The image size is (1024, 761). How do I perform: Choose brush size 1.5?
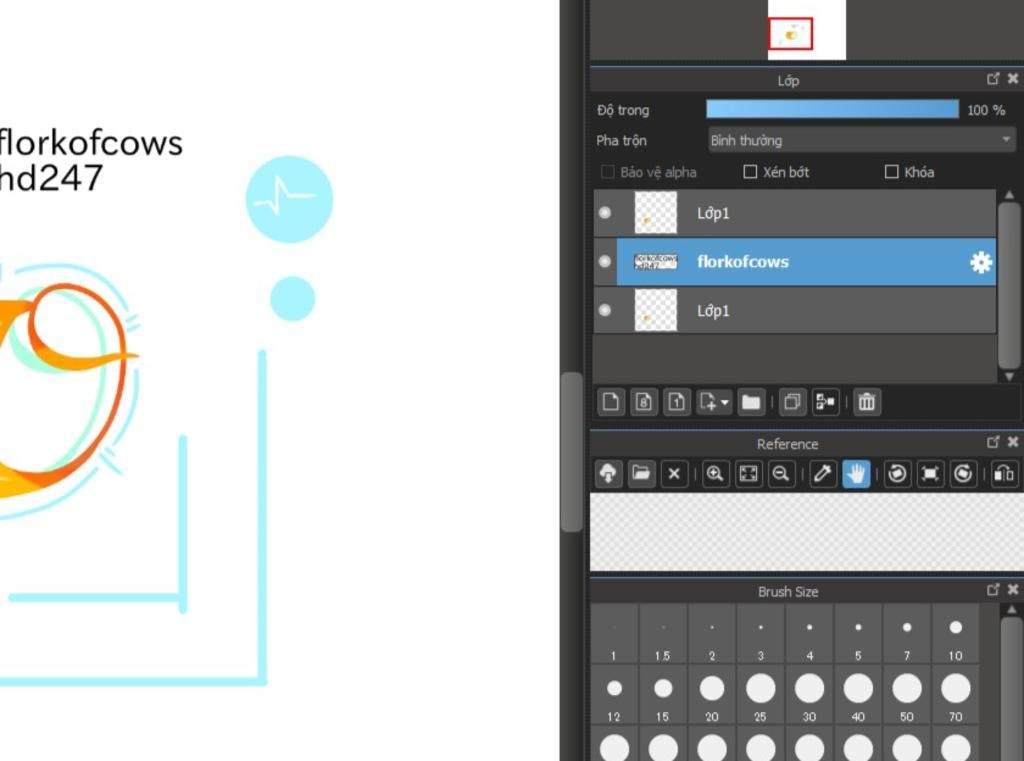pos(663,635)
